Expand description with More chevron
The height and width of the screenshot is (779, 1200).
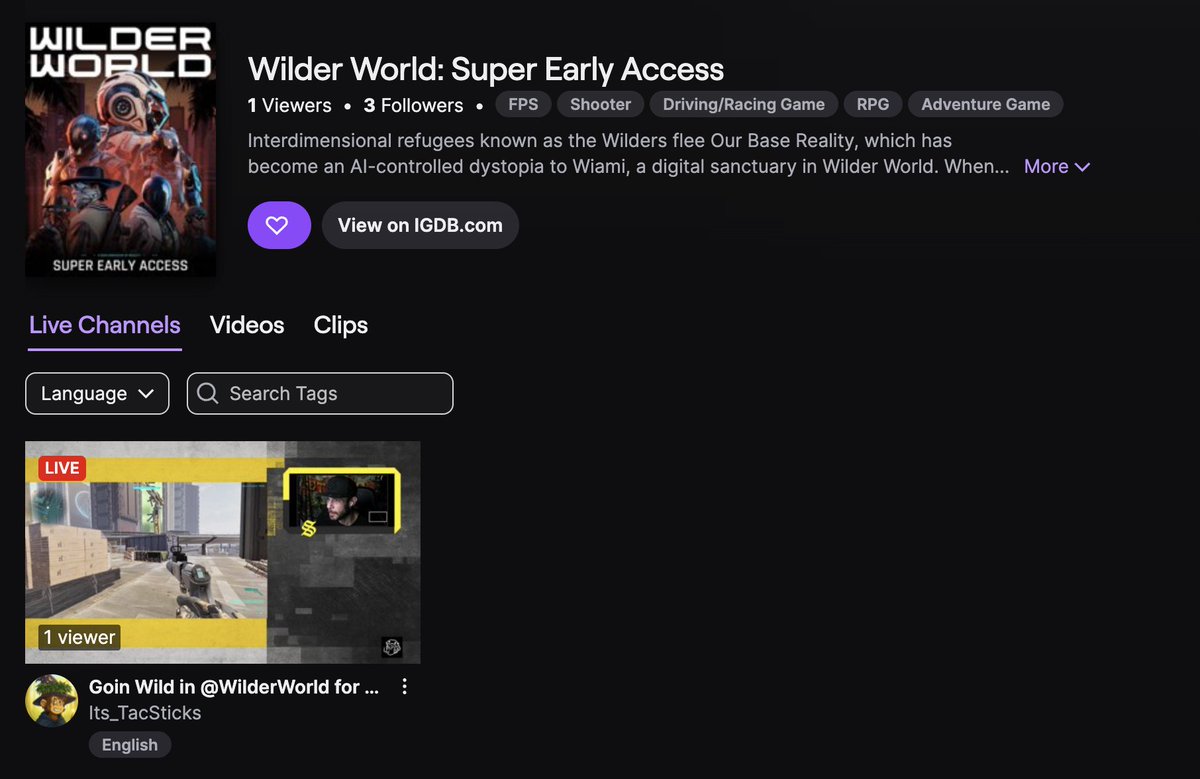click(1057, 167)
